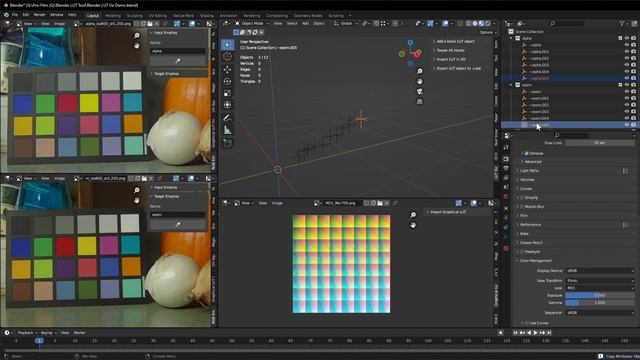Hide the asam collection via eye icon
This screenshot has width=640, height=360.
coord(627,85)
